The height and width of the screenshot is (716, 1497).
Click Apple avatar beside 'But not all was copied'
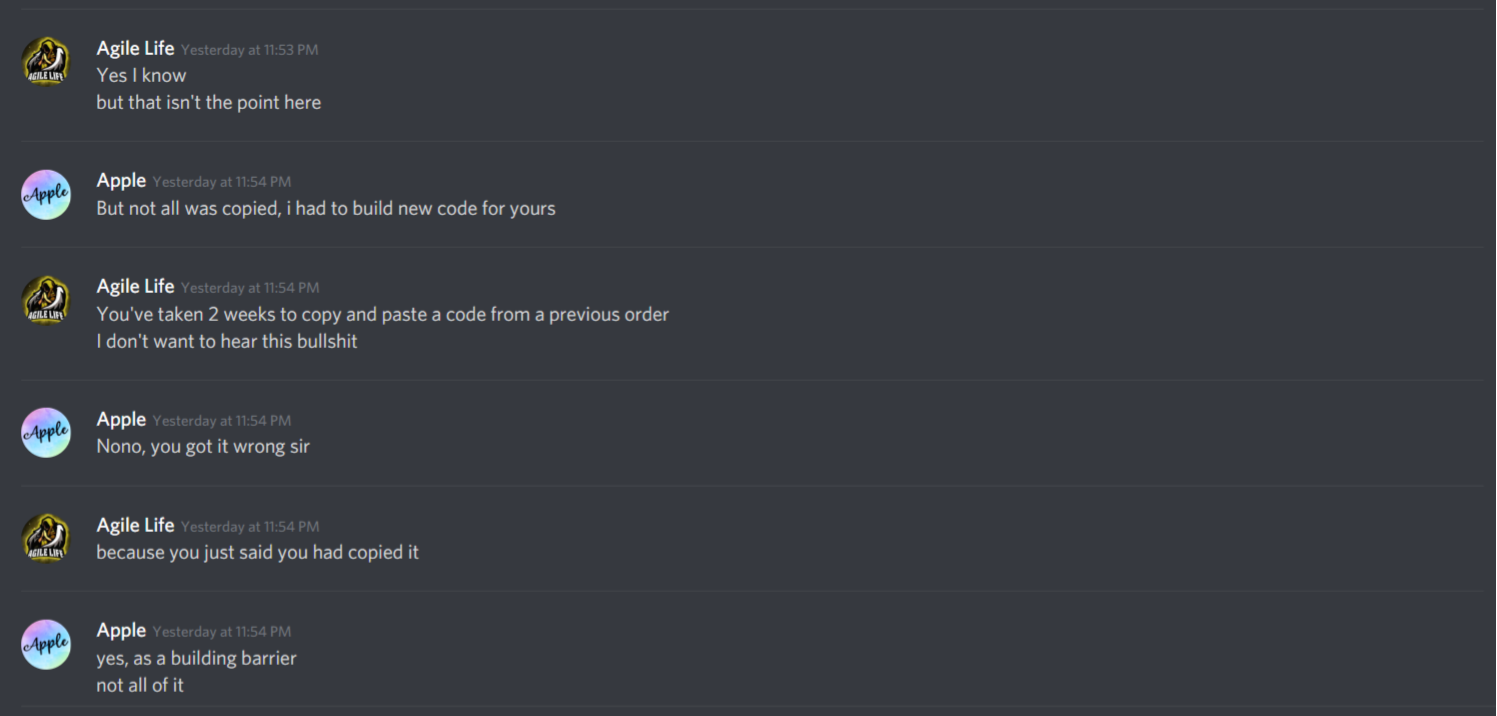pos(46,194)
